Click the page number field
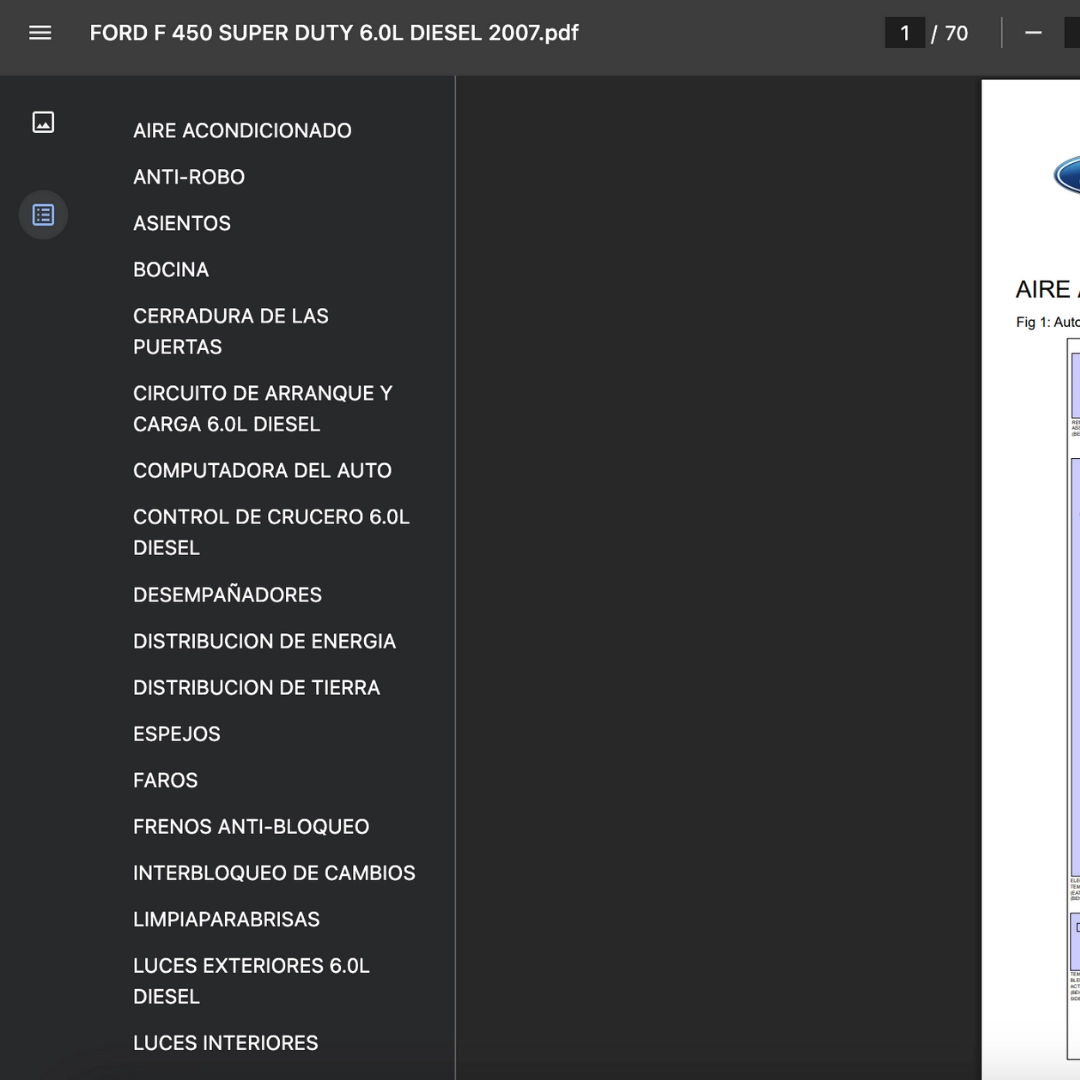Viewport: 1080px width, 1080px height. point(904,33)
